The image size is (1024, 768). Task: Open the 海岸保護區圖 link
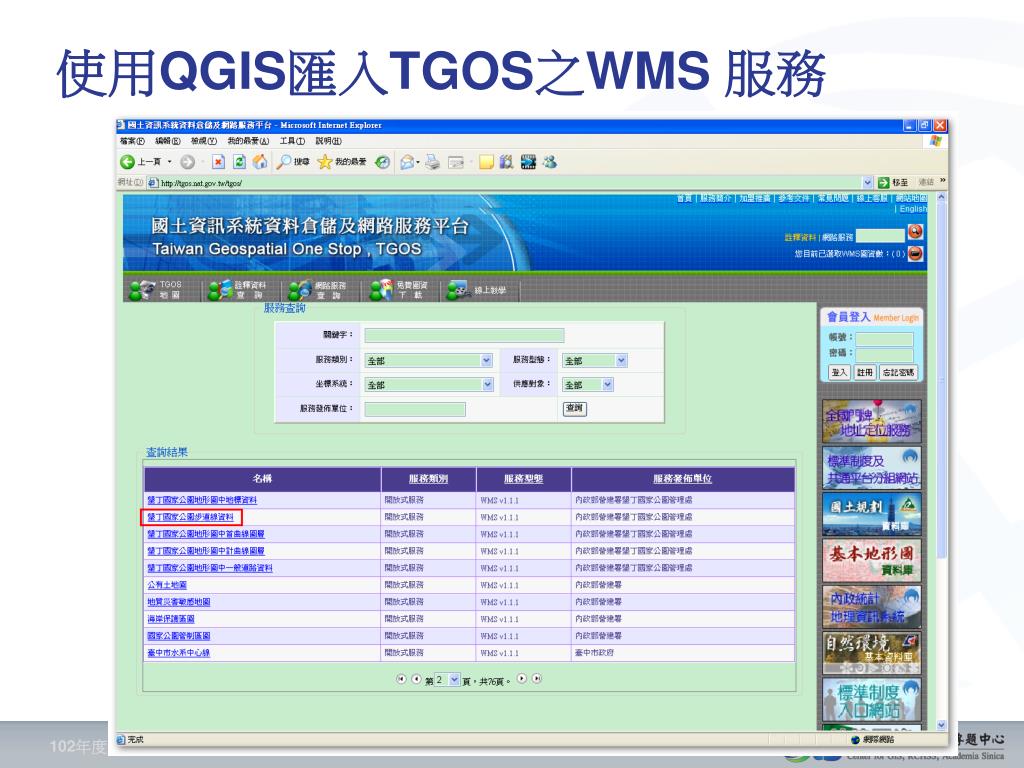coord(170,619)
